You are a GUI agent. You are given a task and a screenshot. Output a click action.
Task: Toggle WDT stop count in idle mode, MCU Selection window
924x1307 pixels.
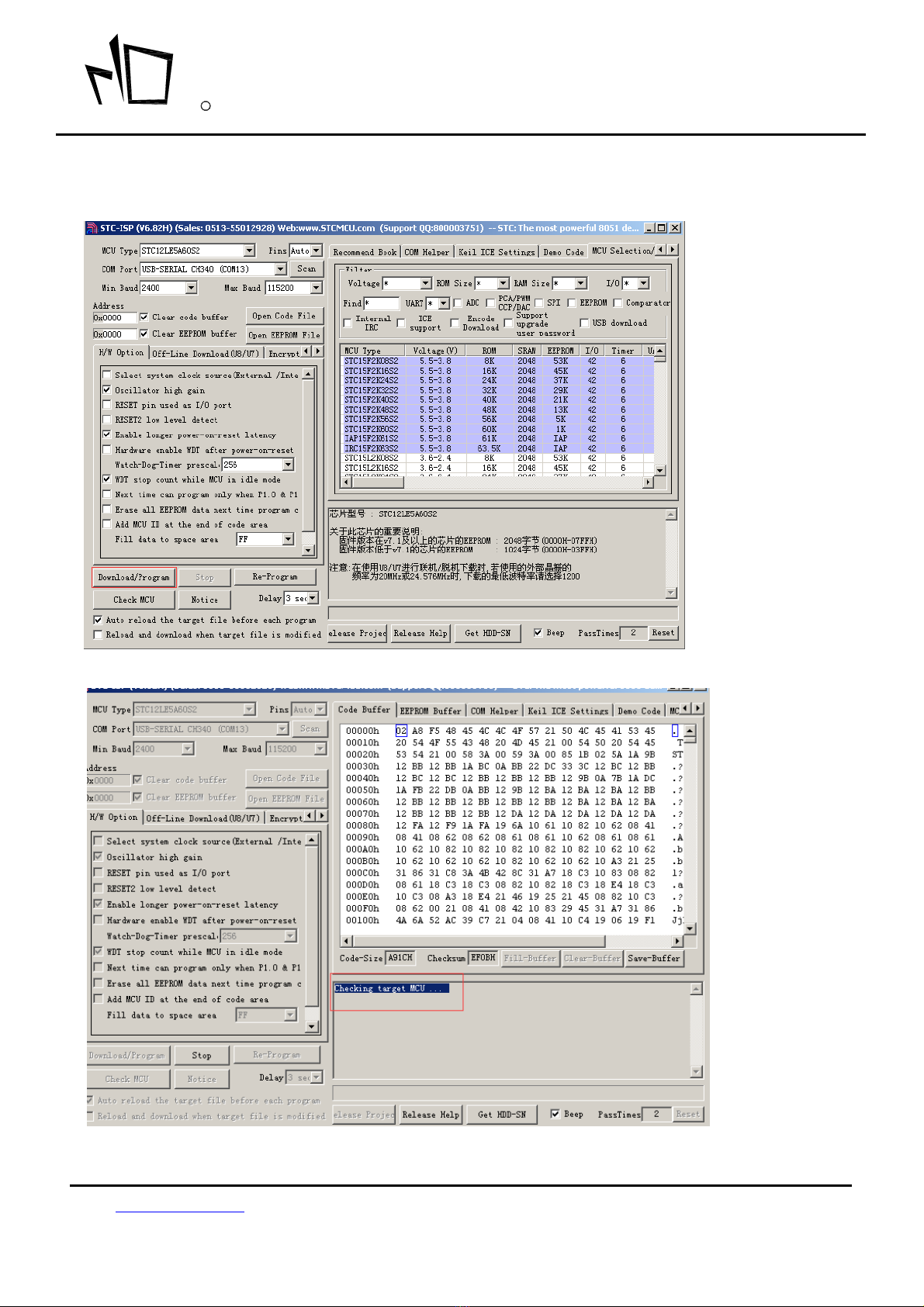(107, 479)
